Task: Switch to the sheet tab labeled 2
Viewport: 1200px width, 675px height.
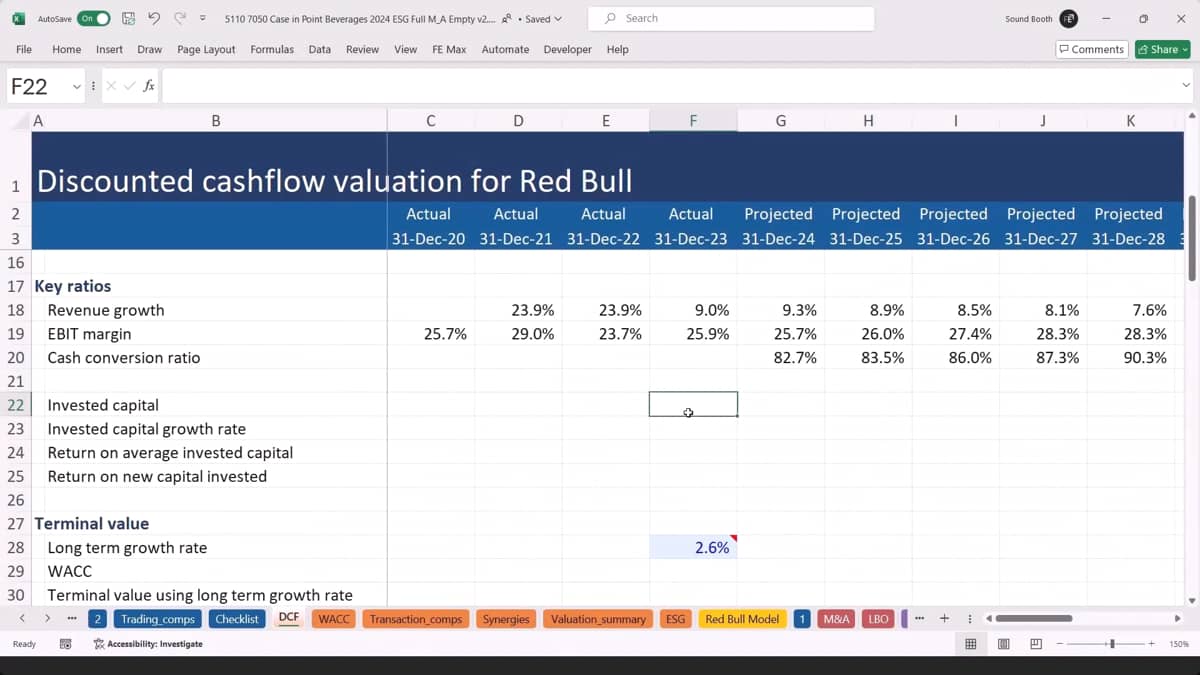Action: [97, 619]
